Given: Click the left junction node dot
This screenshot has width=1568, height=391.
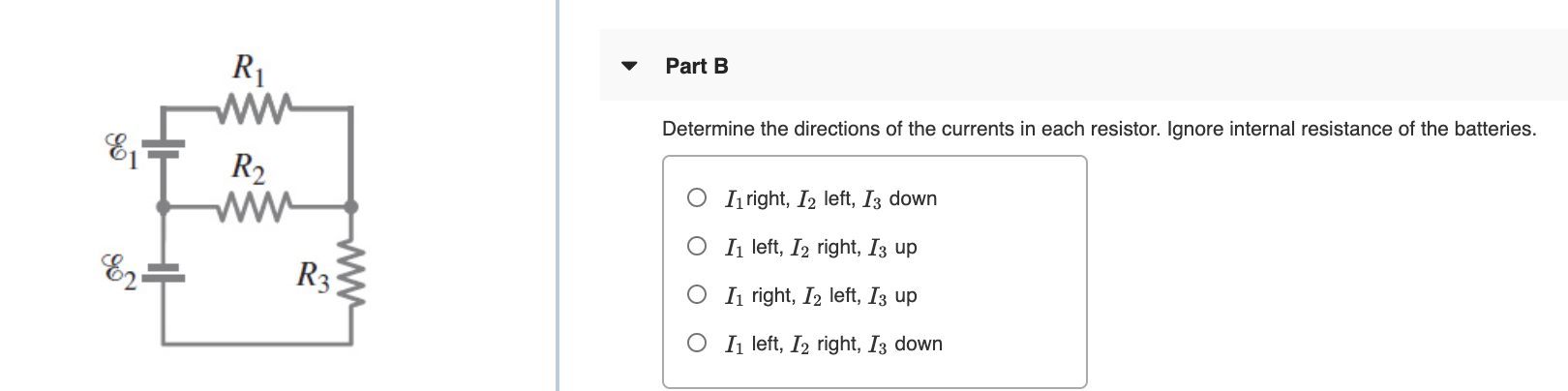Looking at the screenshot, I should click(163, 206).
